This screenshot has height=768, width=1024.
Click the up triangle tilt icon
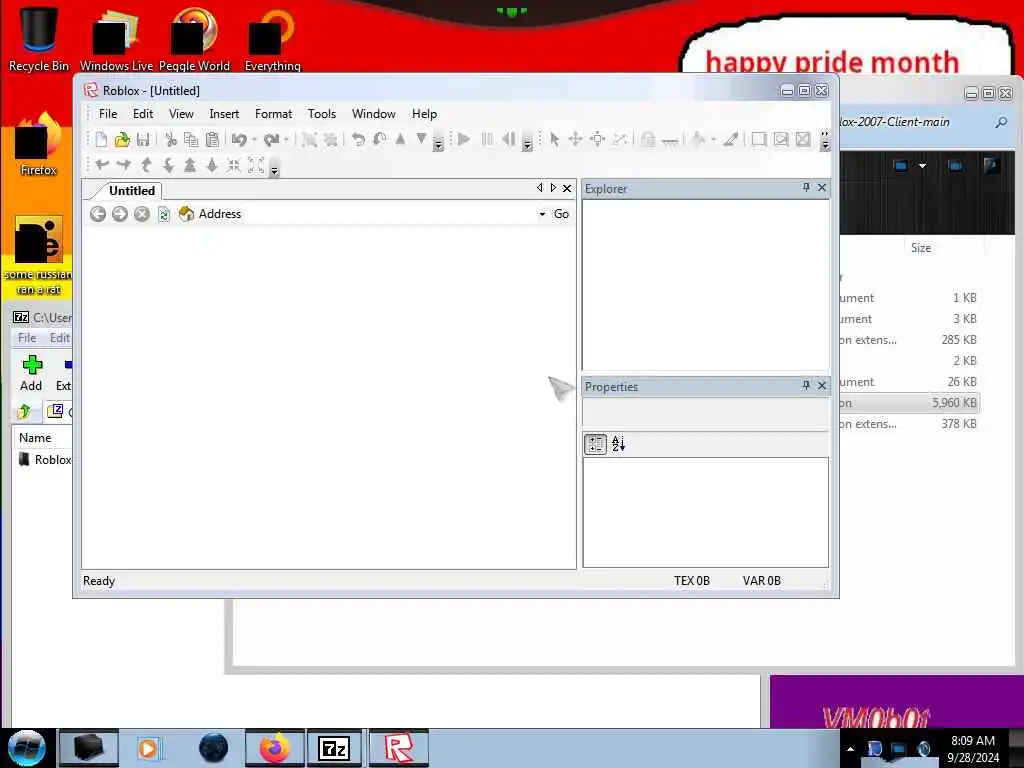point(400,139)
